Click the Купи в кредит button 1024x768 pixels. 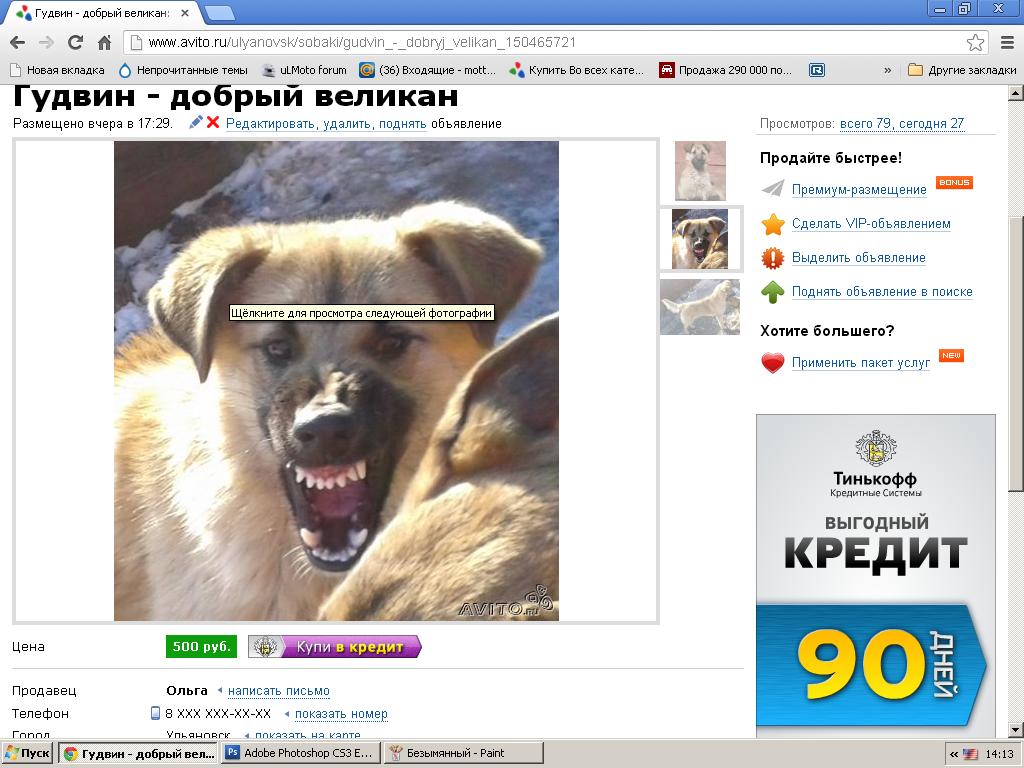(x=335, y=647)
